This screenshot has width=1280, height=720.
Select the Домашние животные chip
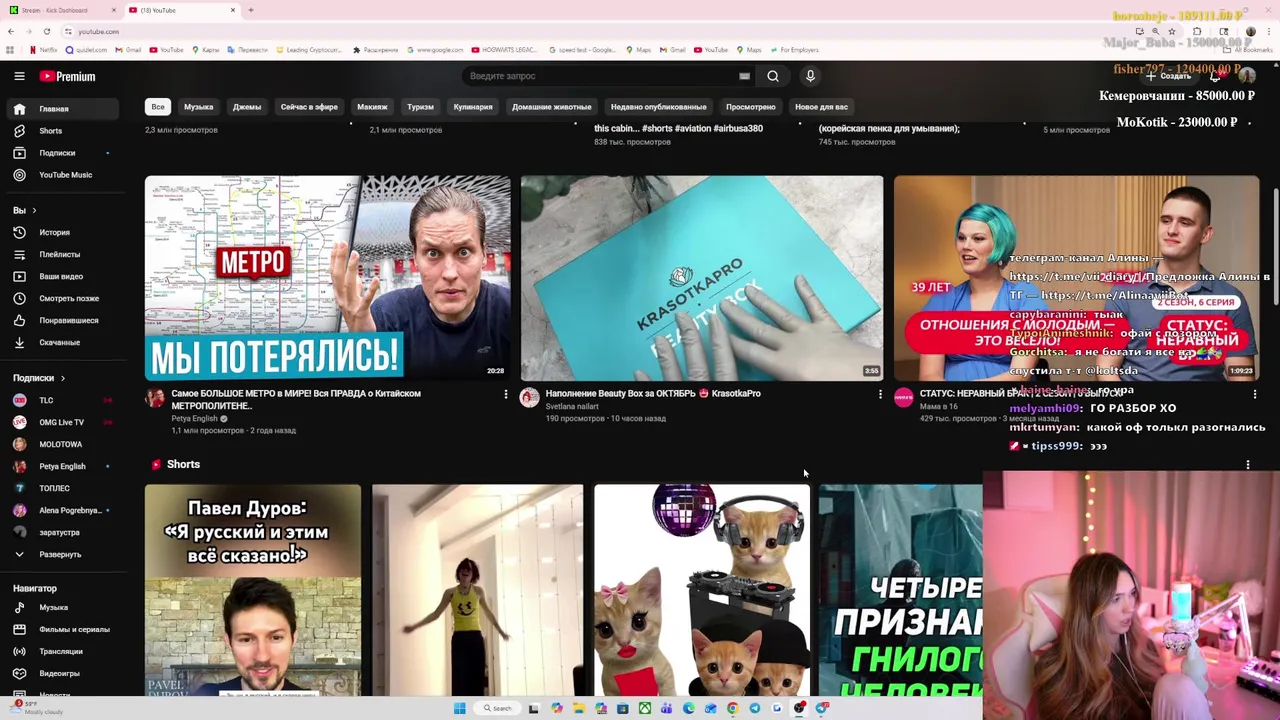tap(552, 107)
